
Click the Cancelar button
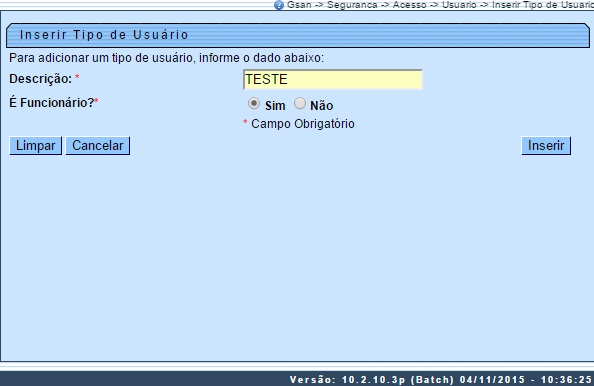[98, 146]
